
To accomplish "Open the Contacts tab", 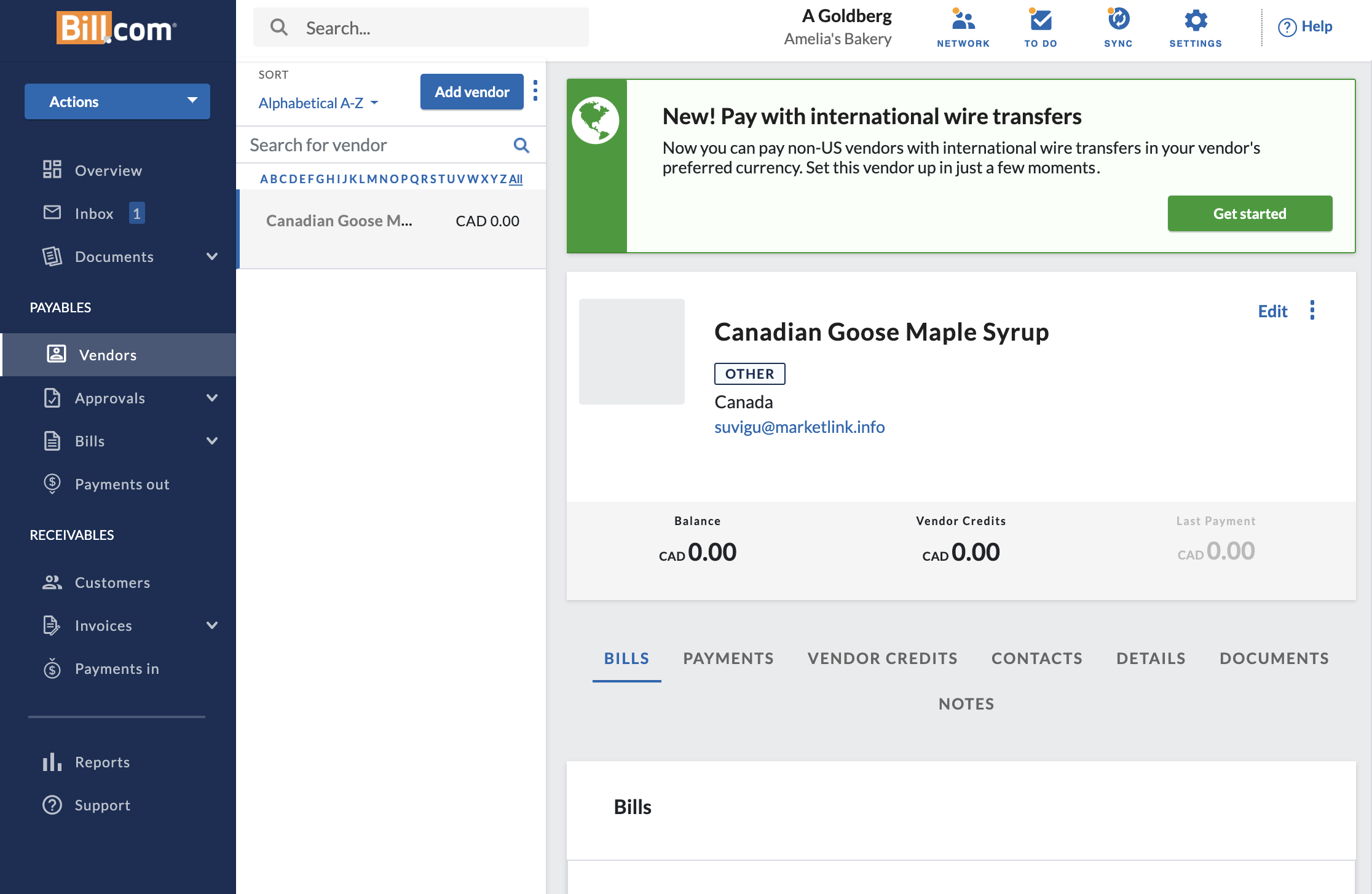I will click(1037, 659).
